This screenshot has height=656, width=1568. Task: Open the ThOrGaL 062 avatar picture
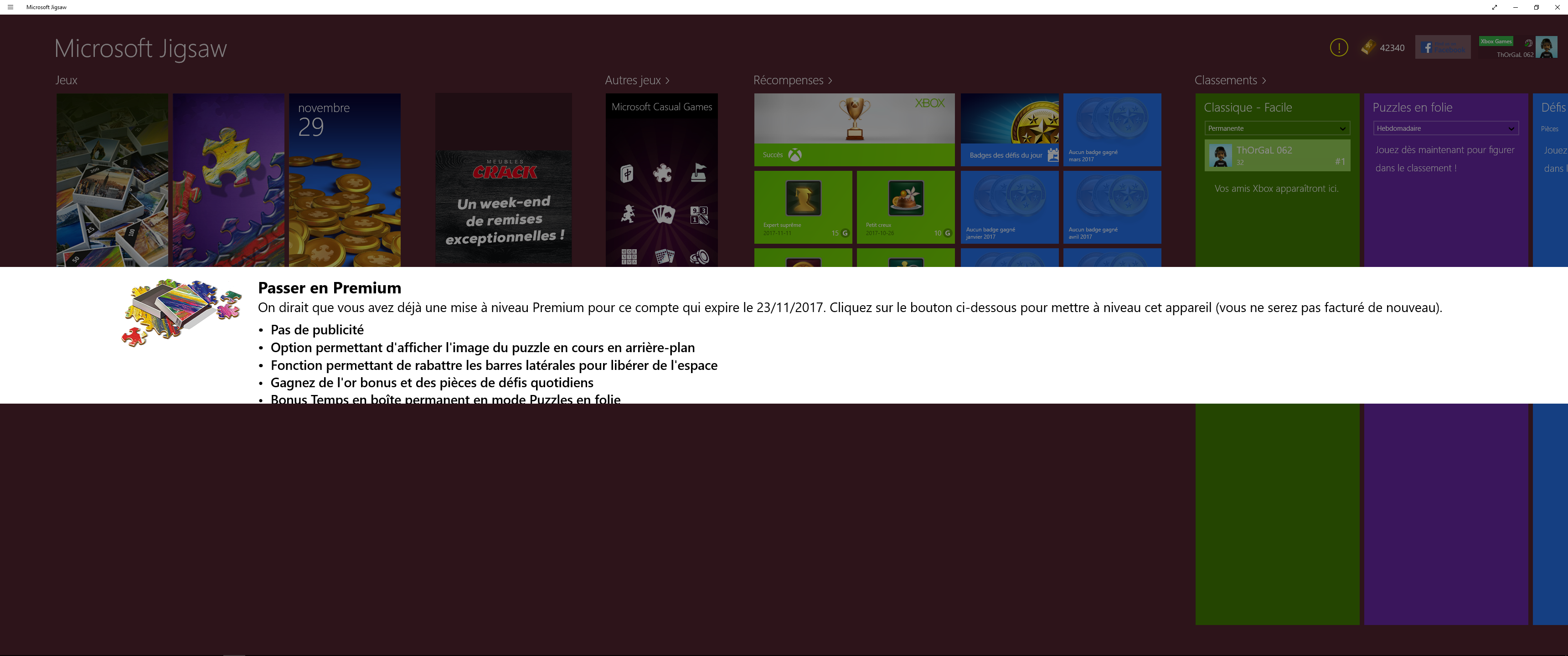tap(1546, 47)
